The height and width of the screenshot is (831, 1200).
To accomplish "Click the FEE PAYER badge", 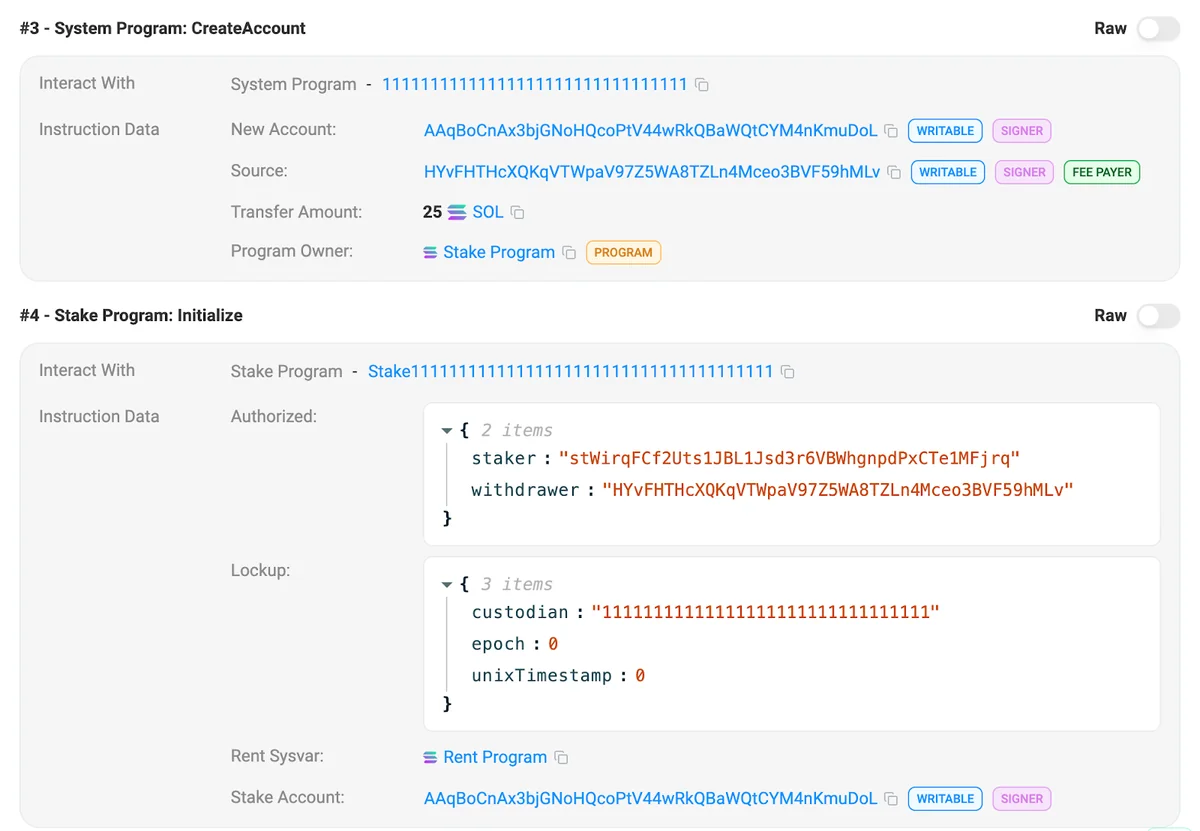I will [1101, 172].
